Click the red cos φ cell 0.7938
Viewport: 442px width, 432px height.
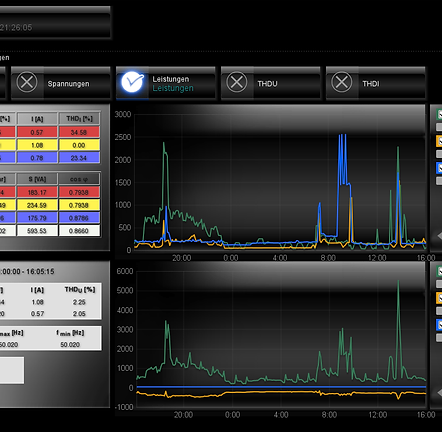point(79,192)
